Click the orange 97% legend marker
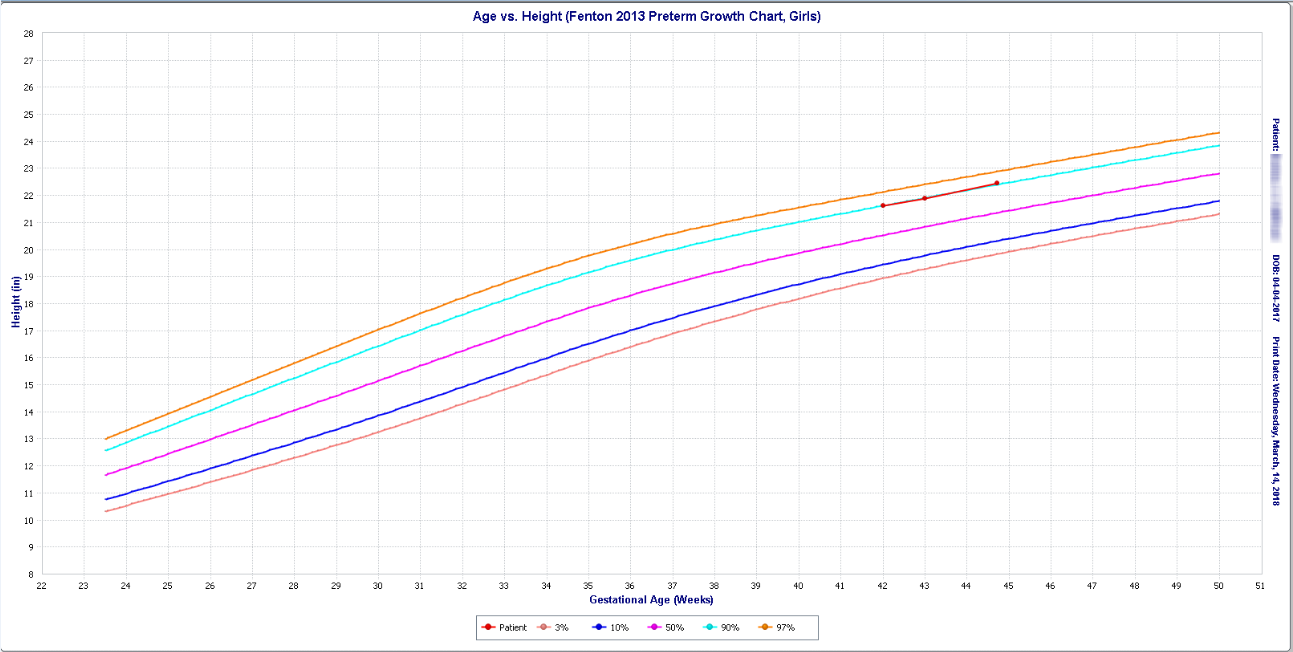This screenshot has width=1293, height=652. (765, 627)
